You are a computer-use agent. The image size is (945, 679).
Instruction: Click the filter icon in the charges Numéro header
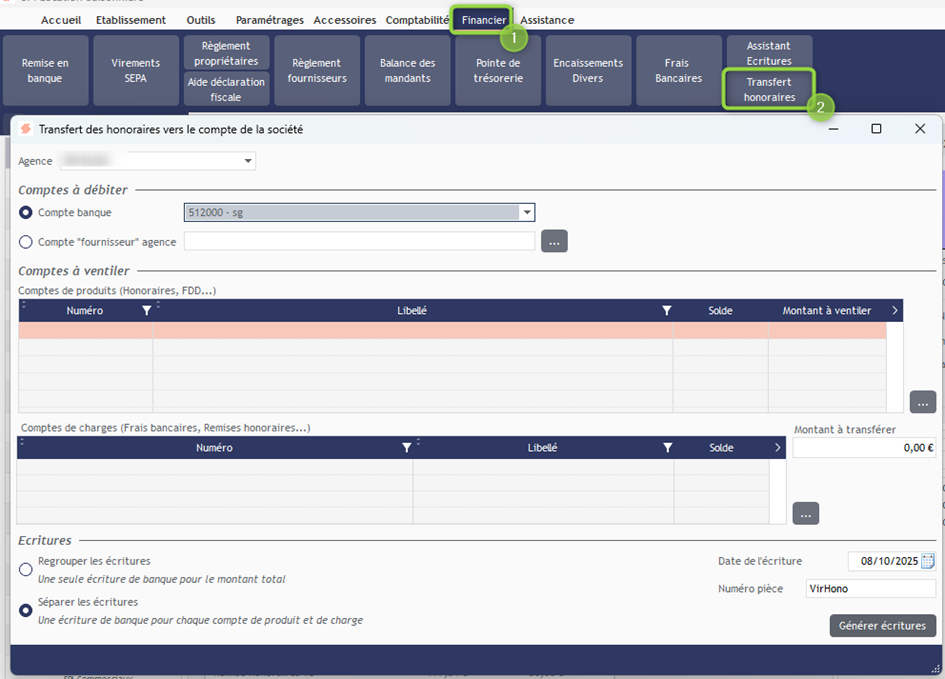pyautogui.click(x=406, y=448)
